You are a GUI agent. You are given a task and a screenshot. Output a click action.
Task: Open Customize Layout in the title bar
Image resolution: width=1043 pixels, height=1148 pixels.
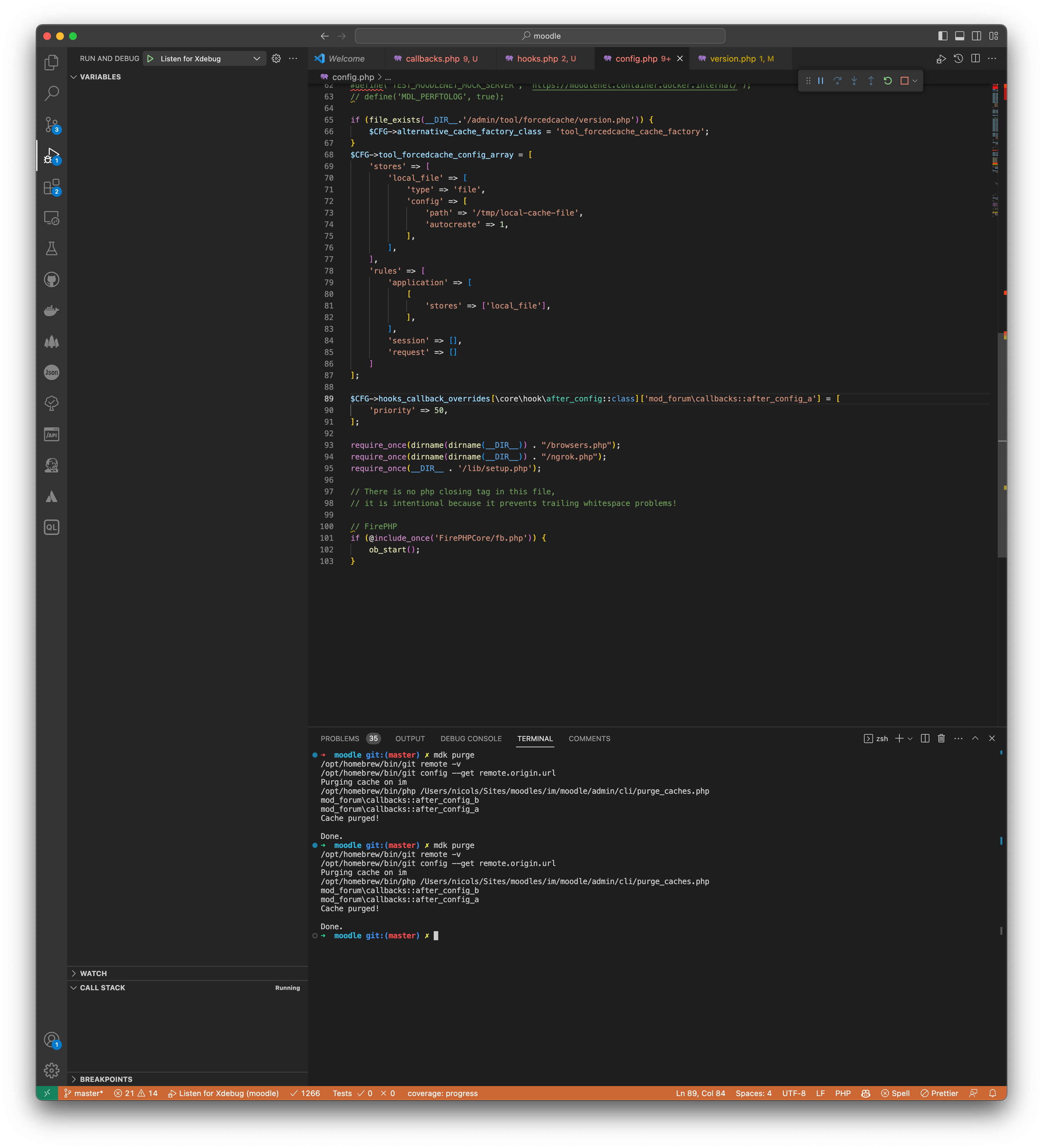point(993,36)
